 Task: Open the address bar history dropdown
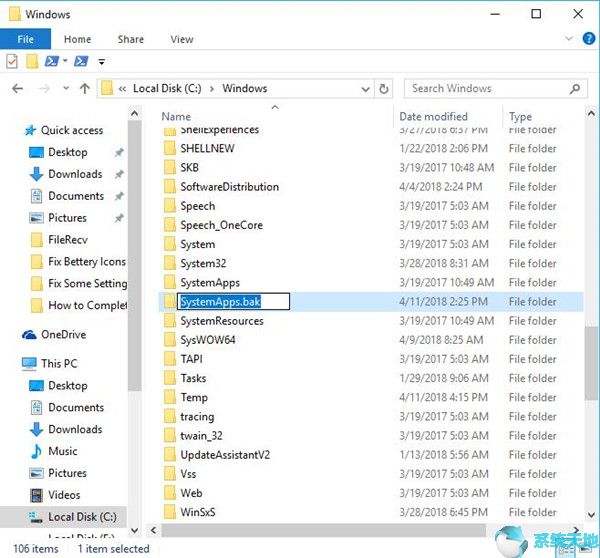point(365,89)
